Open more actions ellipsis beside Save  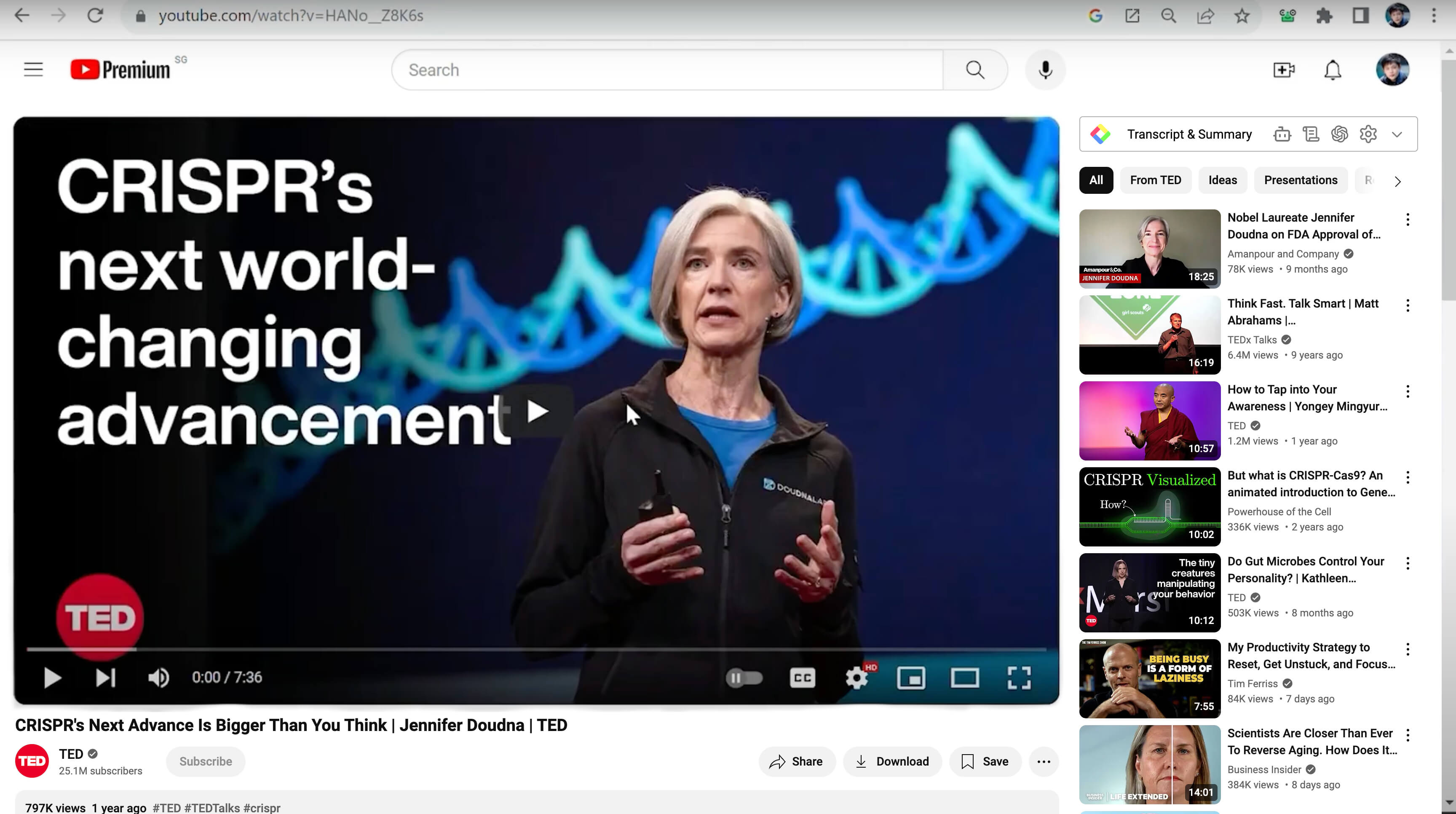[1044, 761]
